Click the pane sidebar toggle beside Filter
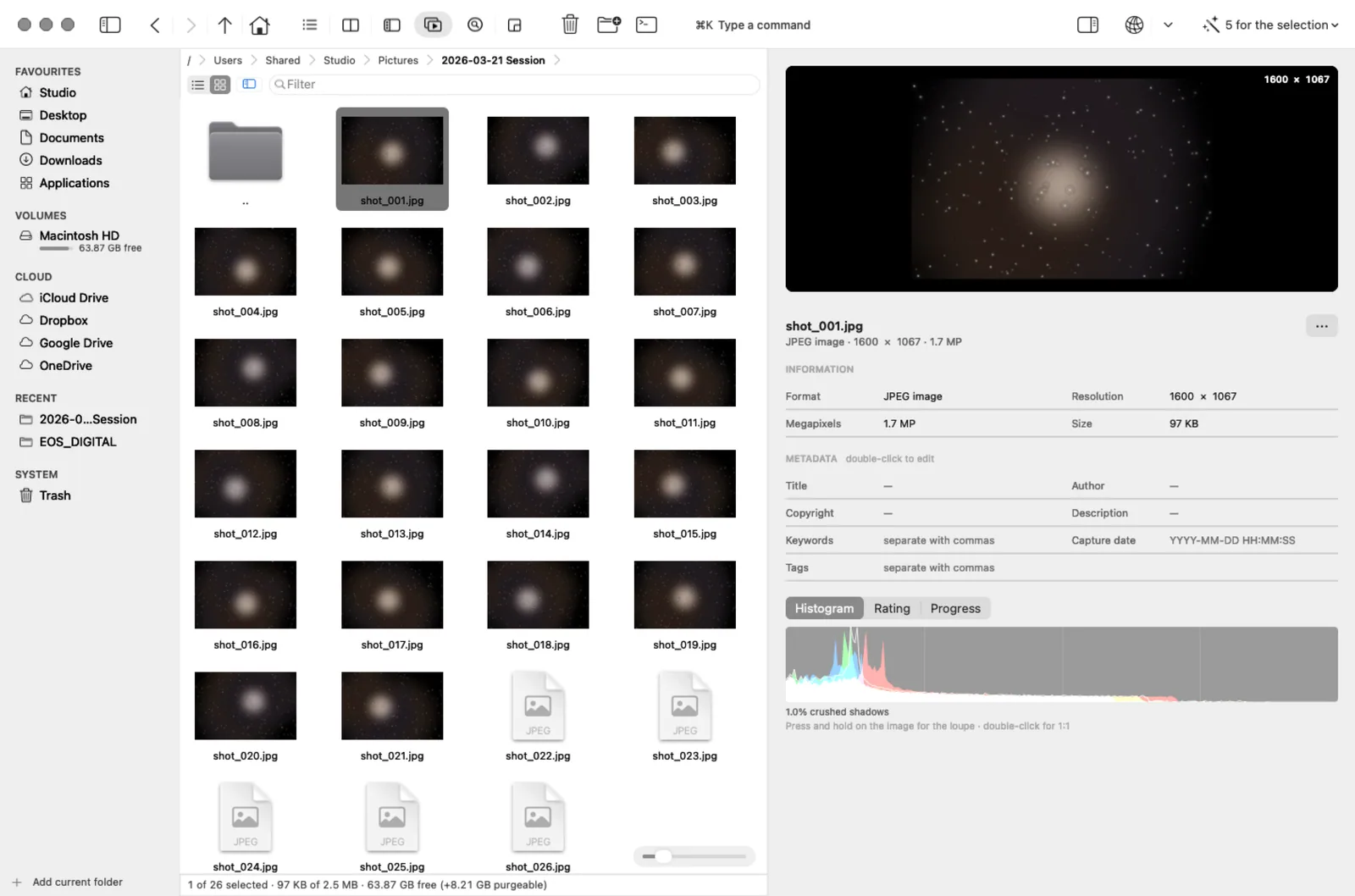The image size is (1355, 896). 249,85
